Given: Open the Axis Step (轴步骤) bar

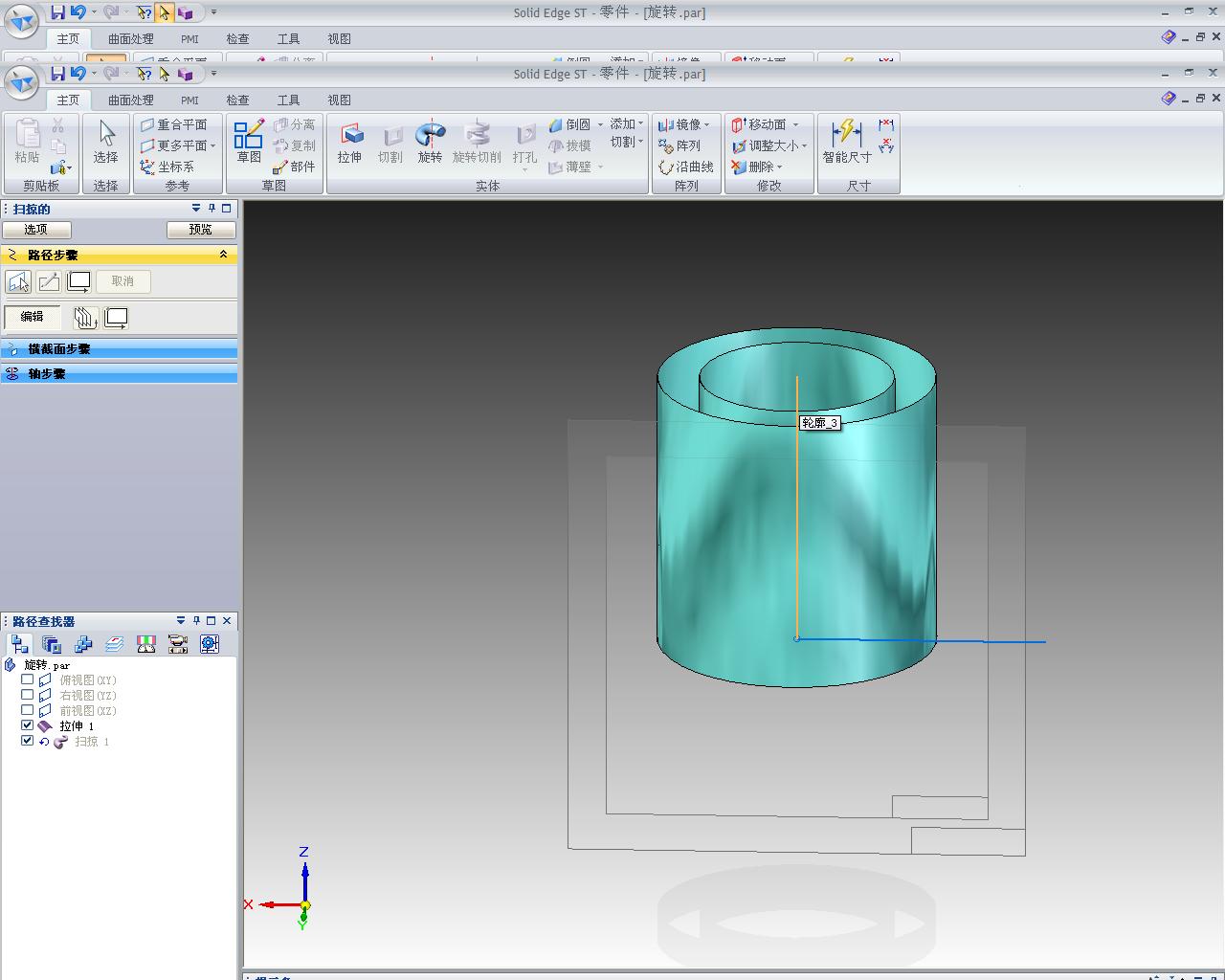Looking at the screenshot, I should (120, 374).
